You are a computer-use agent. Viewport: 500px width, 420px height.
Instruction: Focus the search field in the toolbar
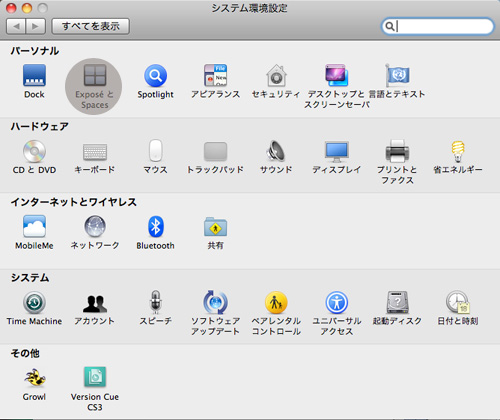pos(437,26)
